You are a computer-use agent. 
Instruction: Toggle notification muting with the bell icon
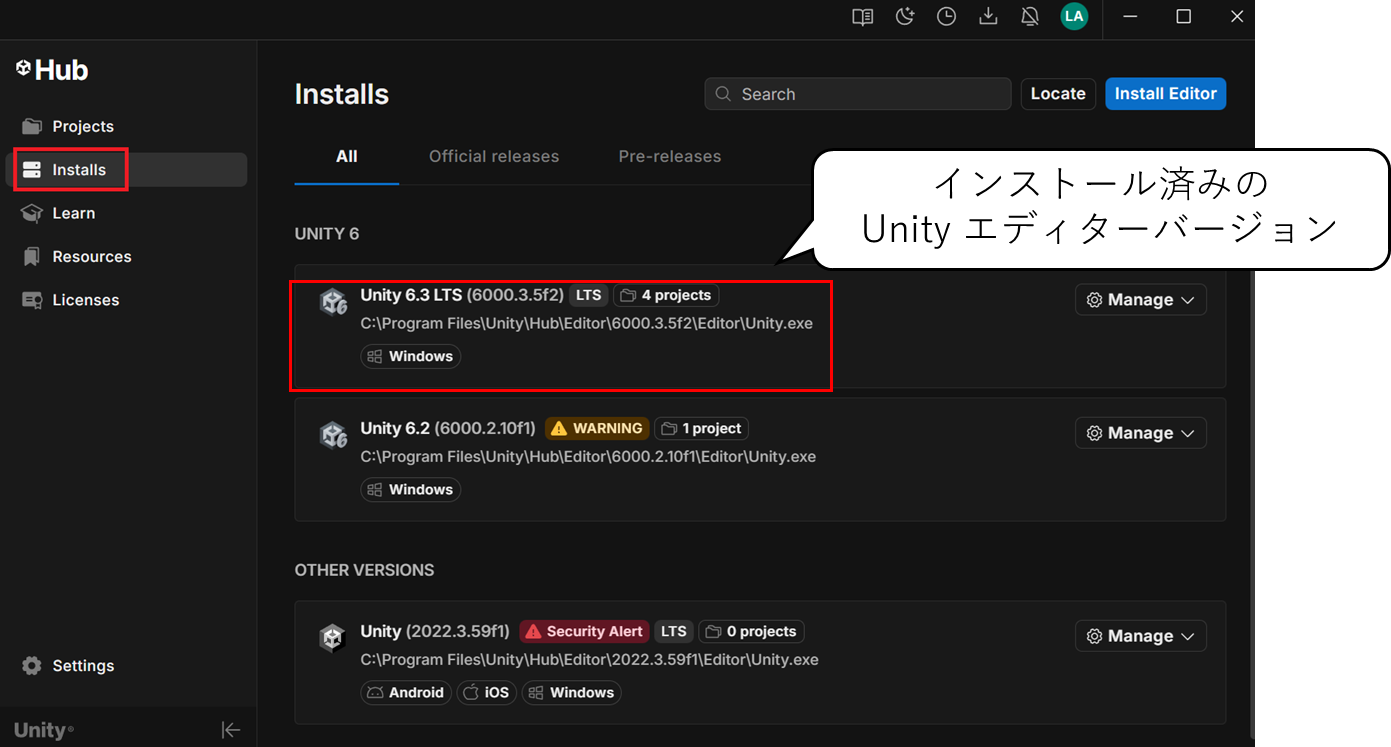[x=1030, y=16]
